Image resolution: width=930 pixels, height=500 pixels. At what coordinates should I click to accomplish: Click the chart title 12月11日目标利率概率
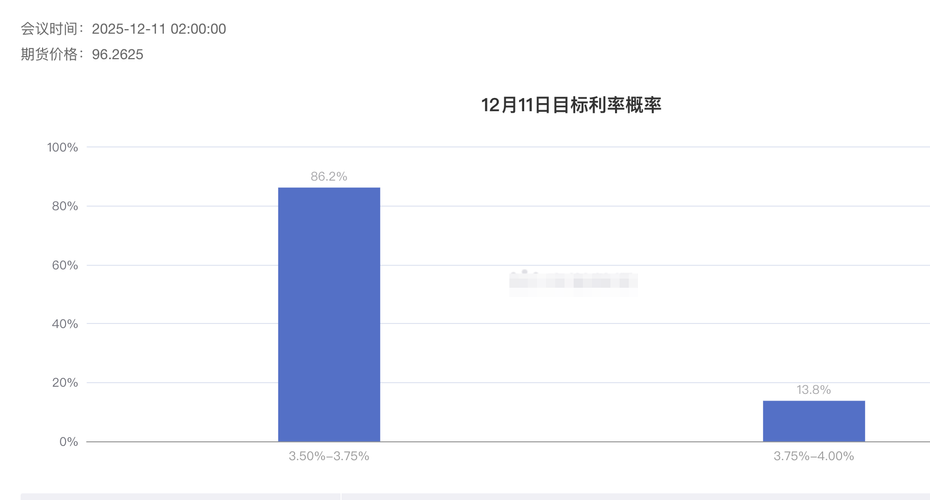click(571, 105)
